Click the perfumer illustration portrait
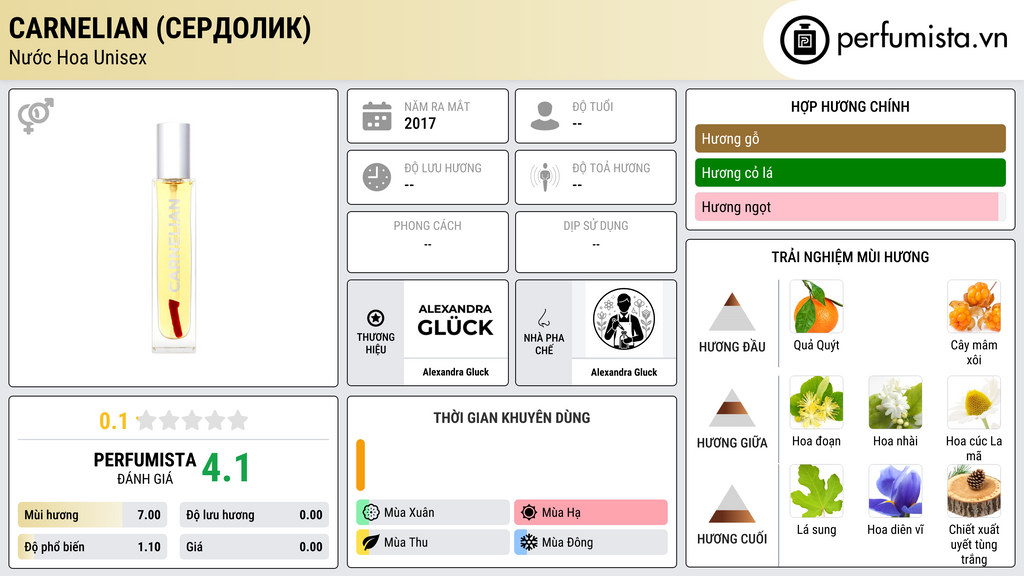Screen dimensions: 1024x576 point(624,319)
